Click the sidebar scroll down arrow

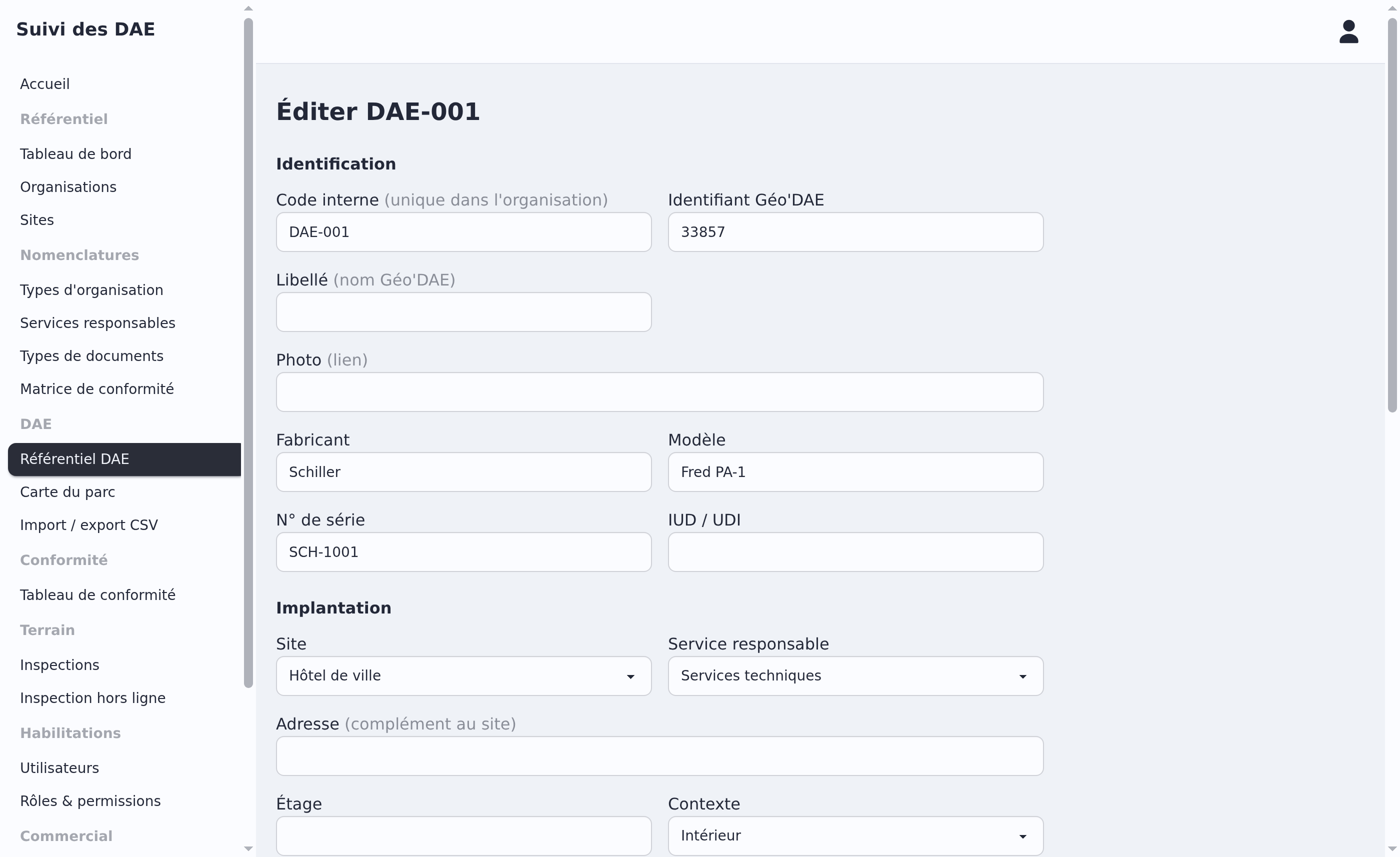point(248,848)
